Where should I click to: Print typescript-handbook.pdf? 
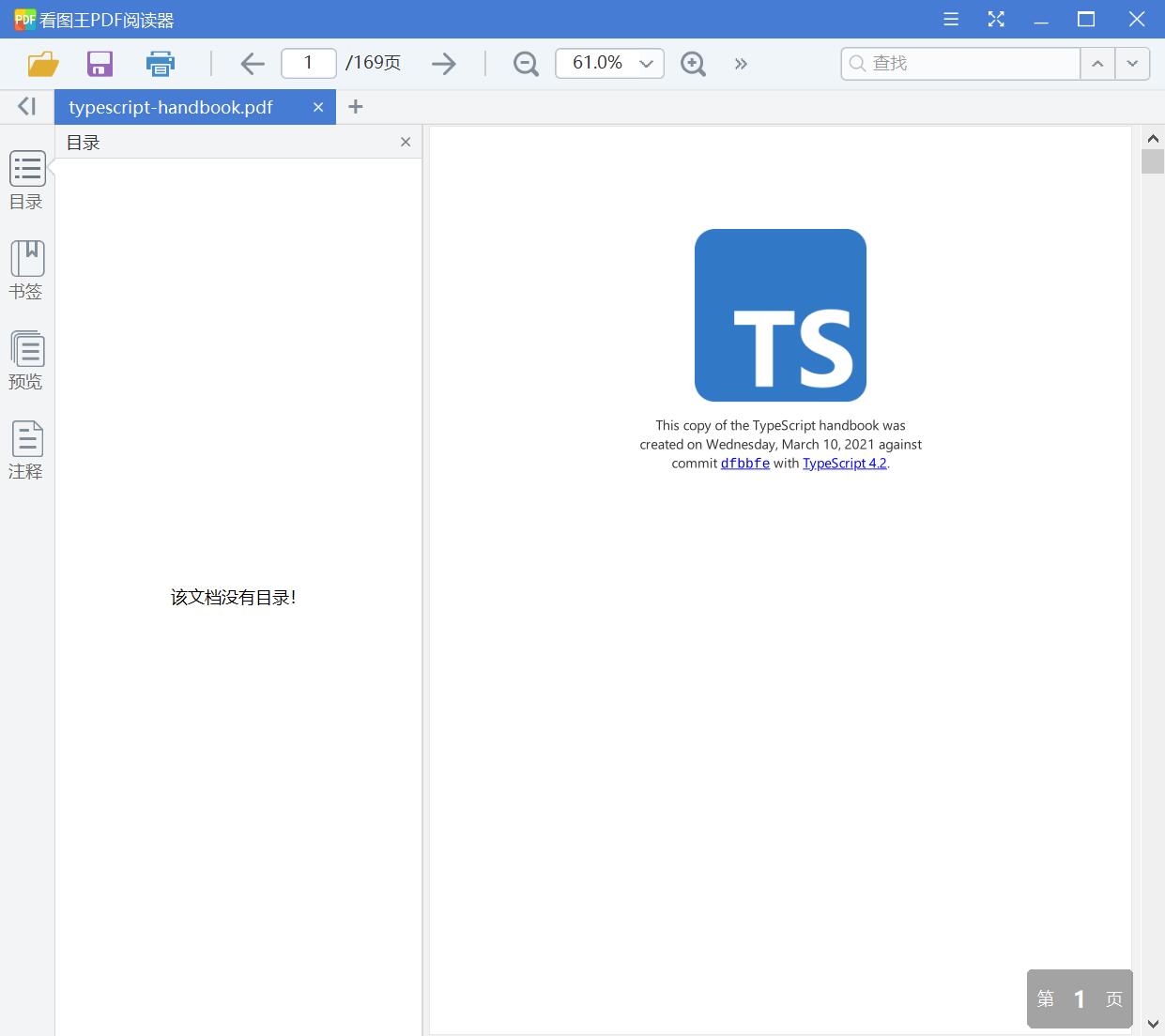160,63
